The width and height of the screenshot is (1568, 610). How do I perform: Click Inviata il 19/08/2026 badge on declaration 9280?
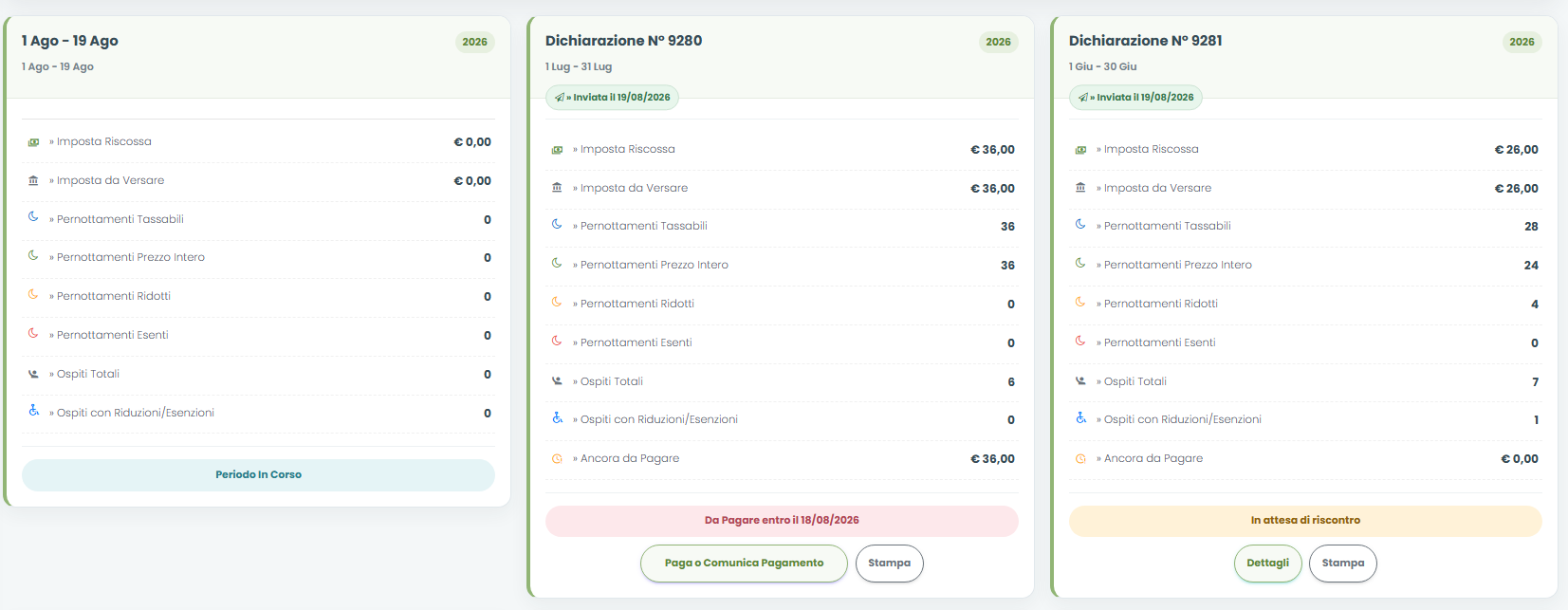[612, 98]
